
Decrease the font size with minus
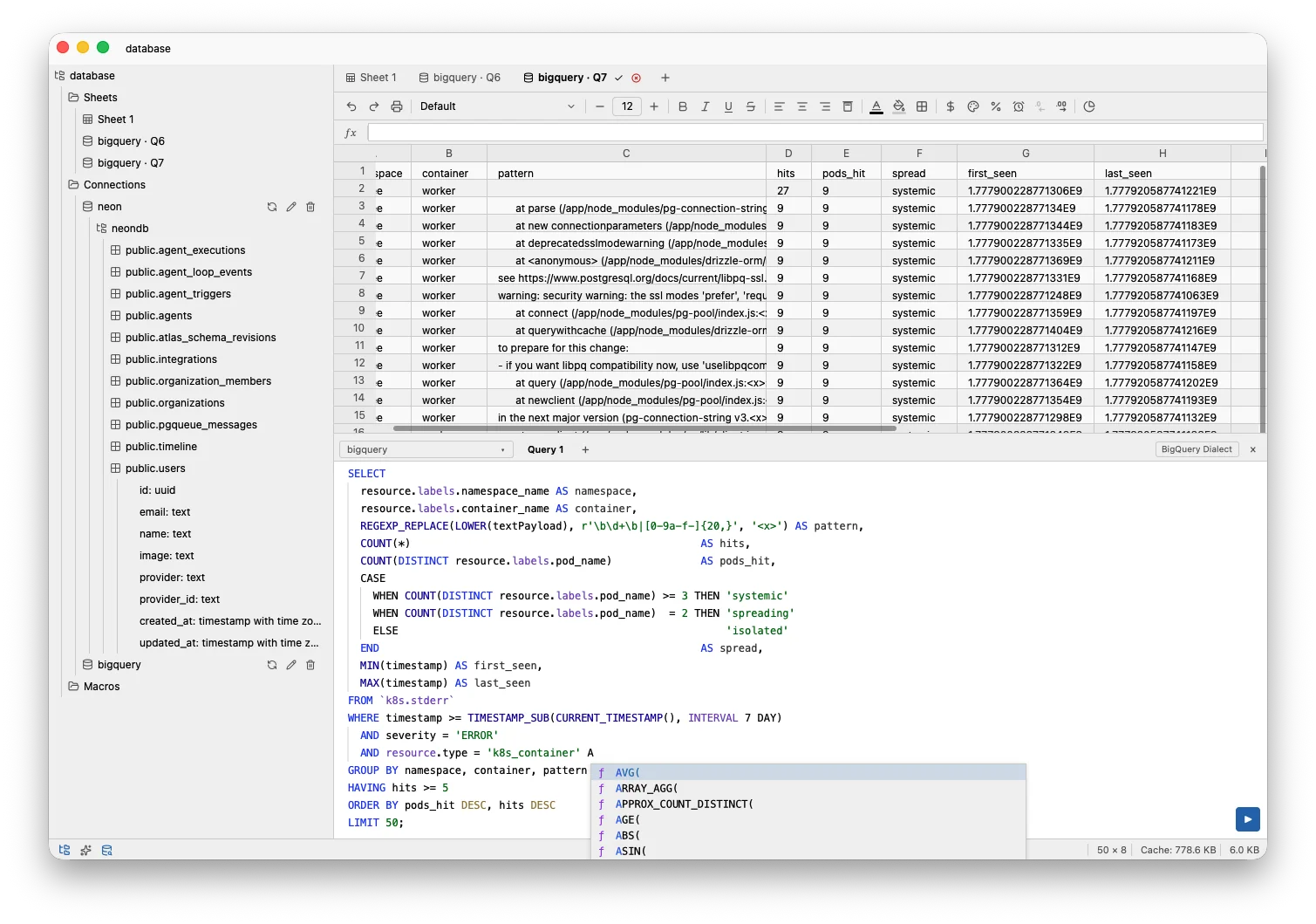(600, 106)
